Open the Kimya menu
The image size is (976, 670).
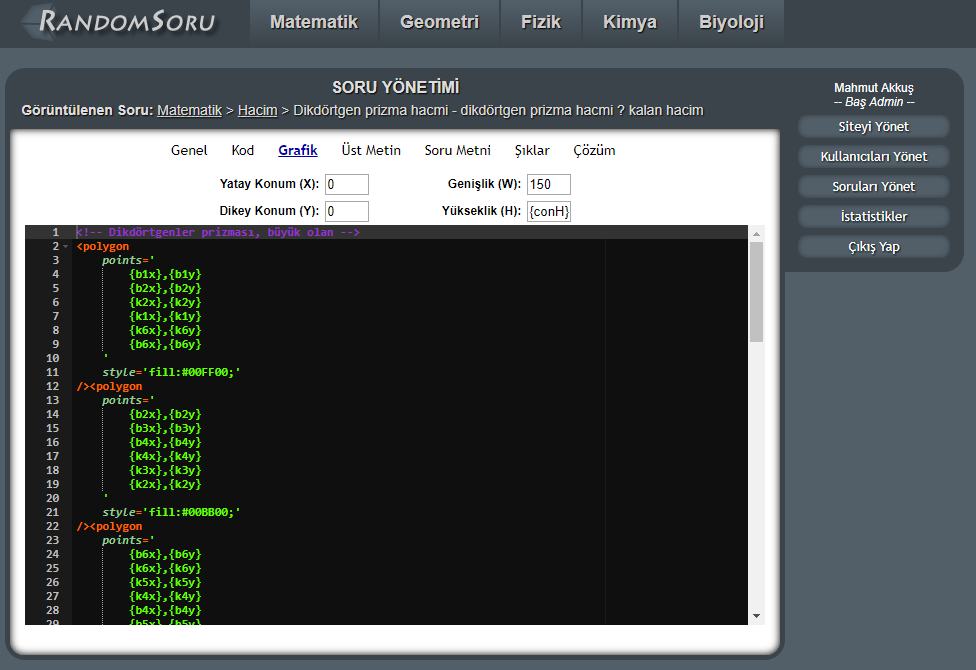(x=630, y=22)
